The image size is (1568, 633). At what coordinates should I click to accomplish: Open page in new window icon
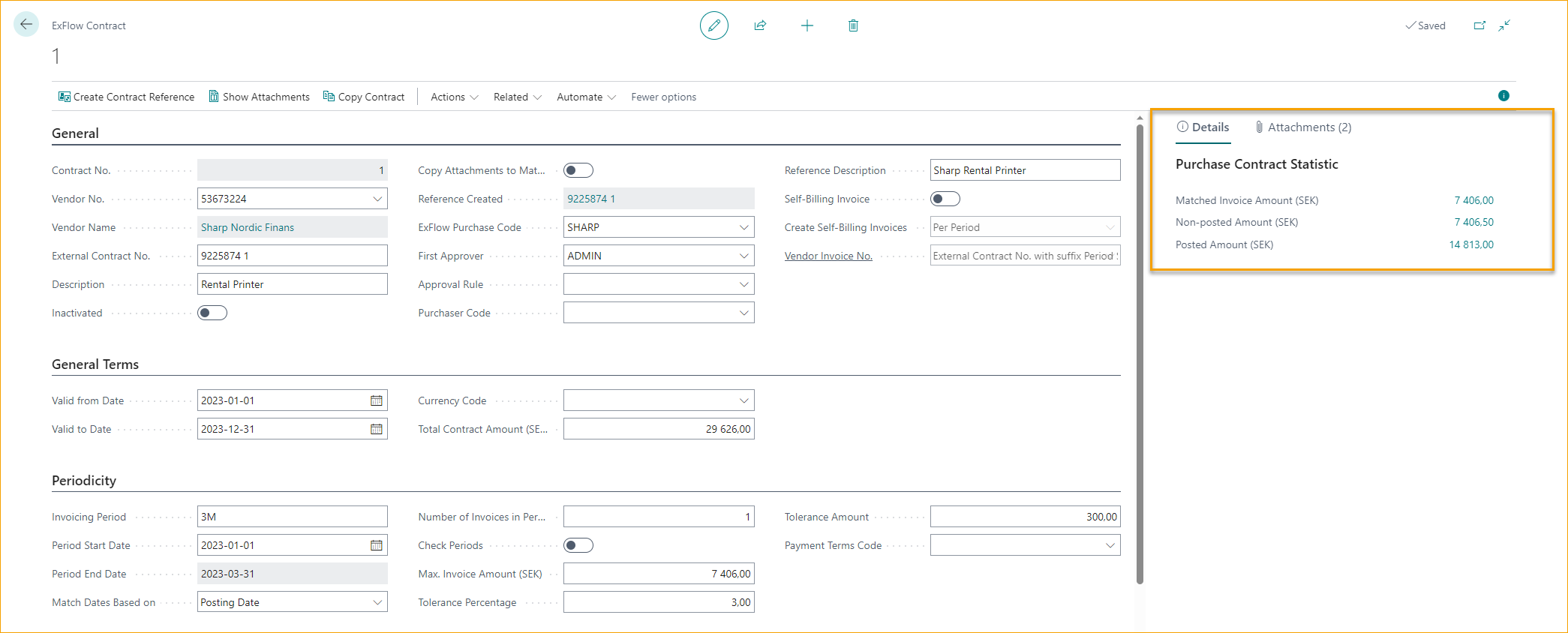click(1479, 25)
